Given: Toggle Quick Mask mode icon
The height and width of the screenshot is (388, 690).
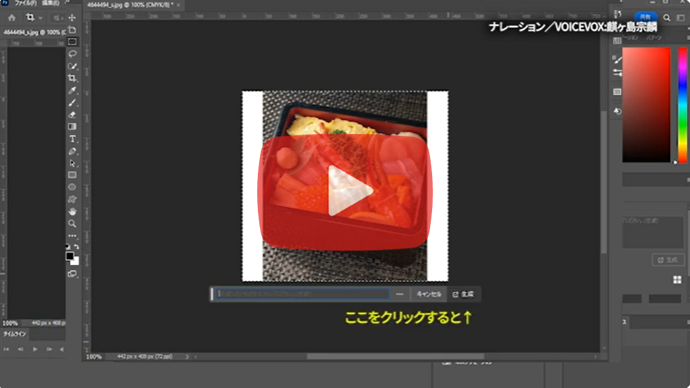Looking at the screenshot, I should click(72, 274).
